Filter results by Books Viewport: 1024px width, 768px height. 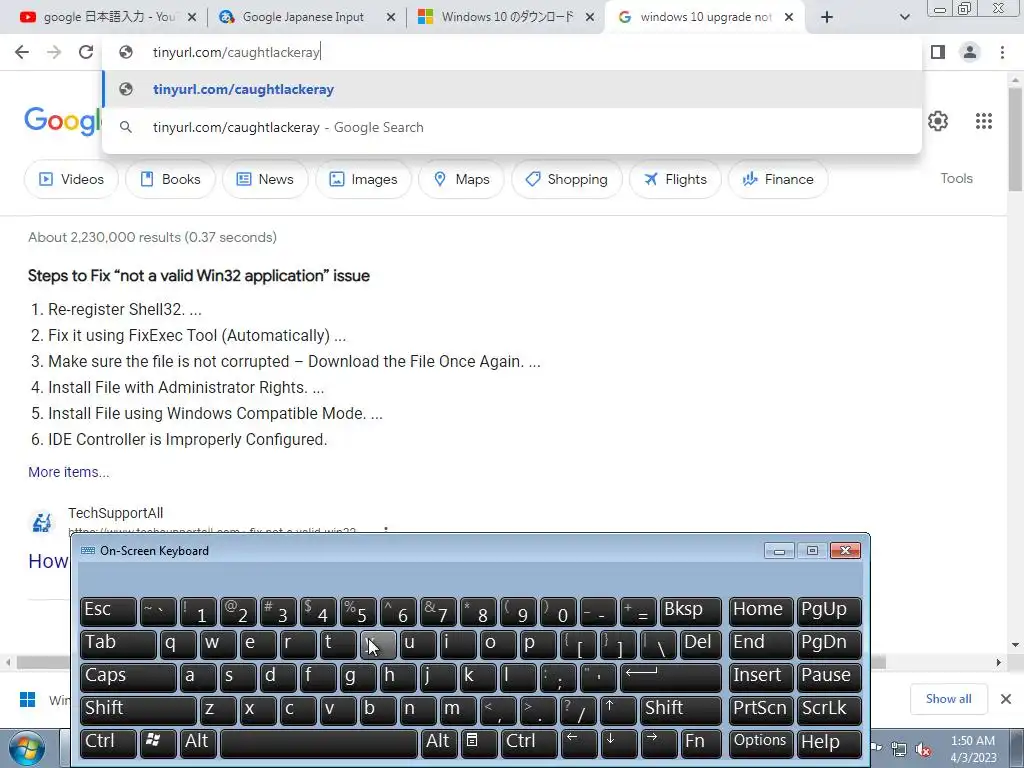click(x=170, y=179)
